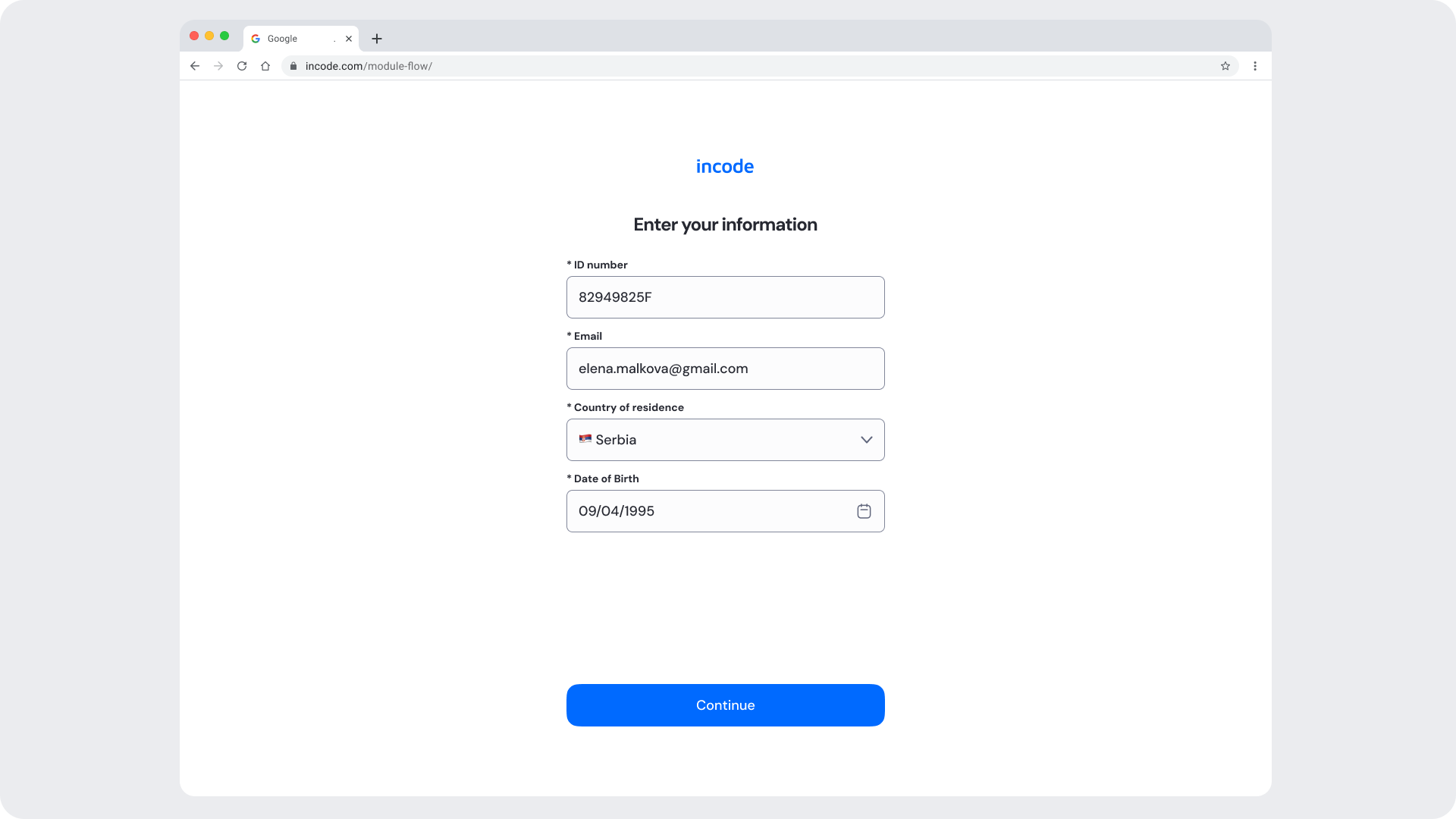
Task: Go to the home page icon
Action: pos(265,66)
